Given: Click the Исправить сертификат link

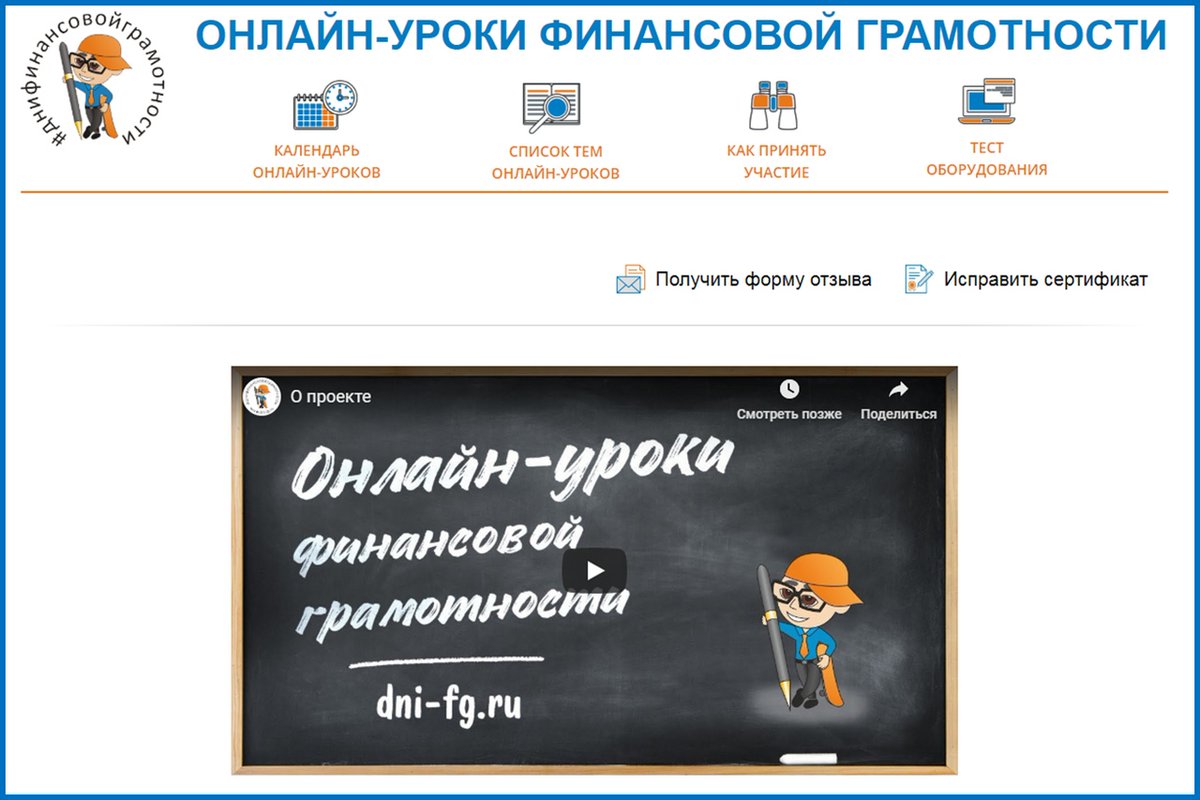Looking at the screenshot, I should click(x=1045, y=280).
